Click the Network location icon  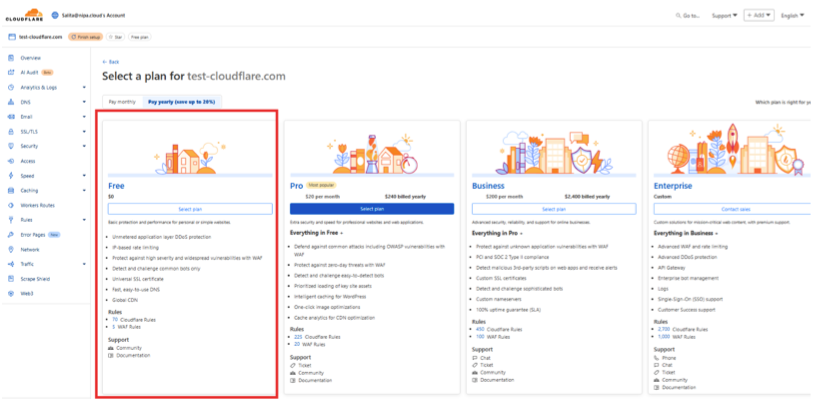[10, 250]
